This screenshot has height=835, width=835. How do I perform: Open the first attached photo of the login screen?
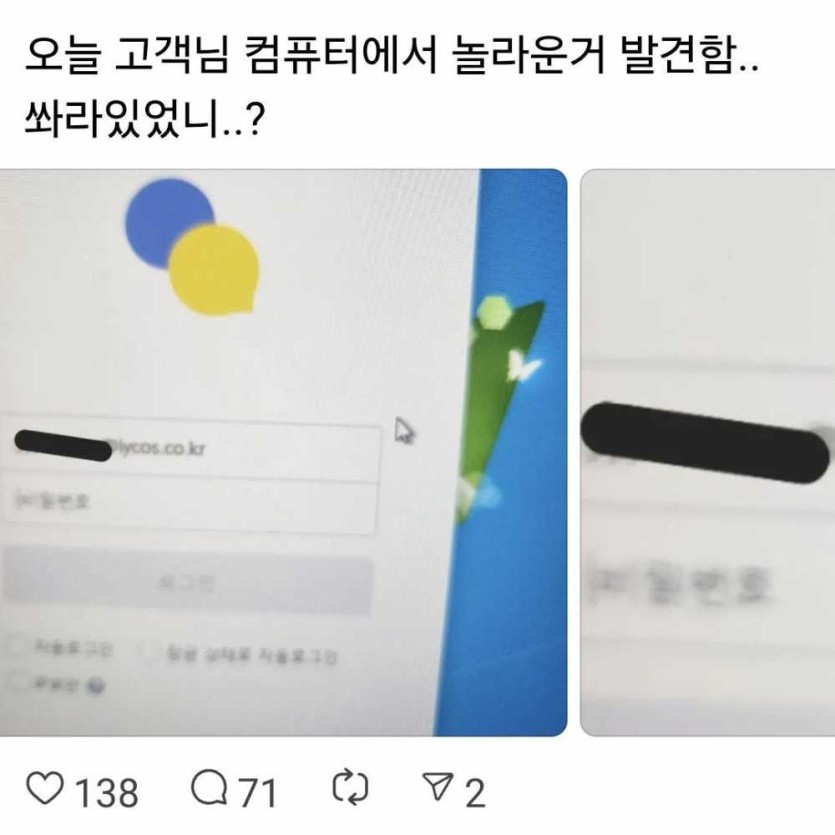[x=283, y=453]
